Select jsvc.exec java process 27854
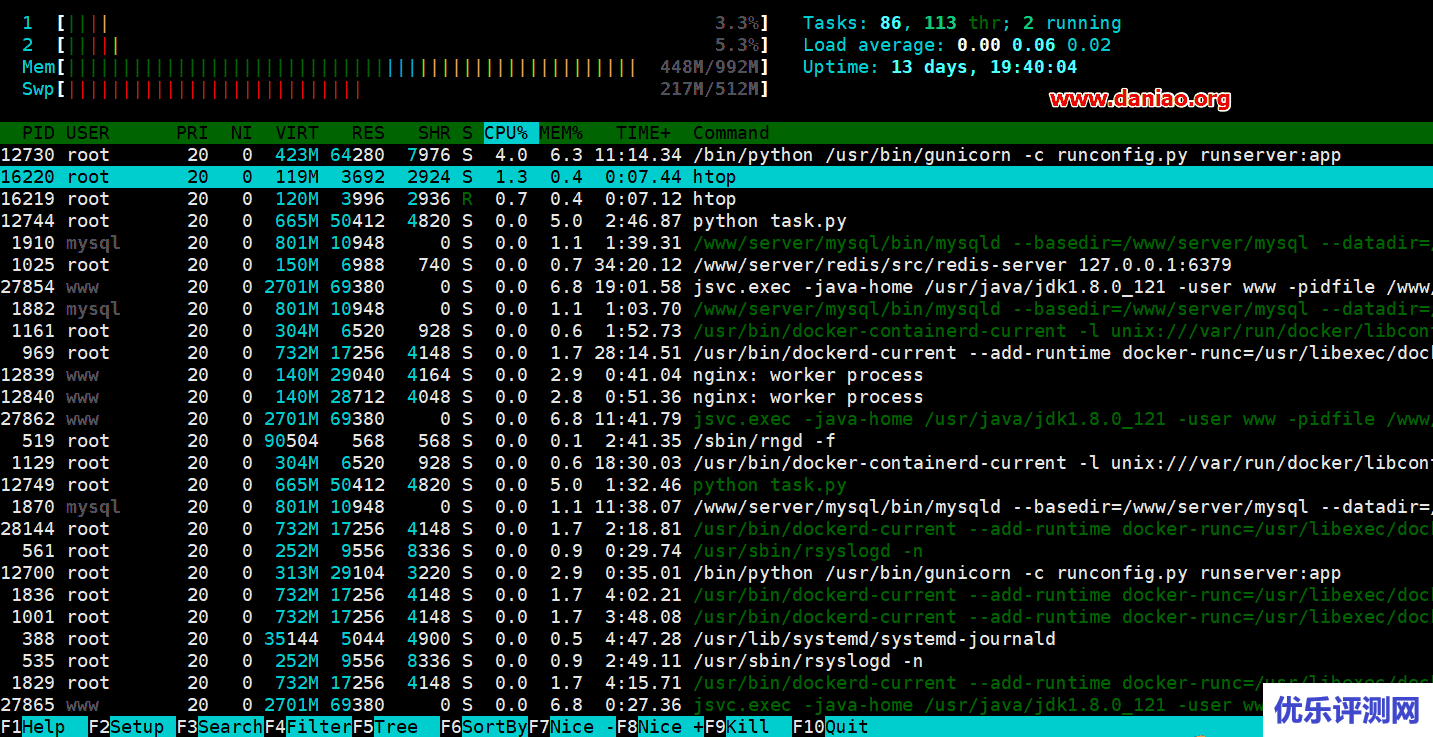The height and width of the screenshot is (737, 1433). point(716,287)
